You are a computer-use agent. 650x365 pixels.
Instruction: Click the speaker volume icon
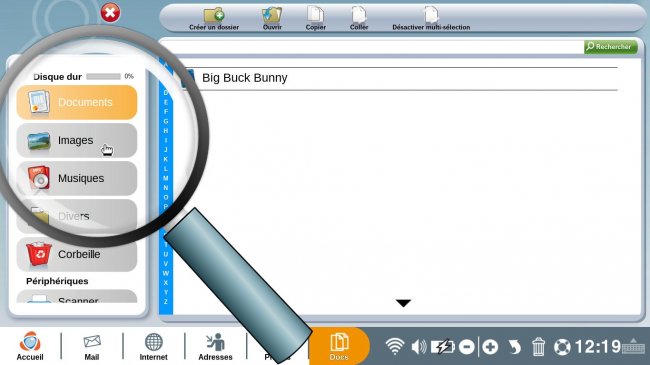coord(419,346)
